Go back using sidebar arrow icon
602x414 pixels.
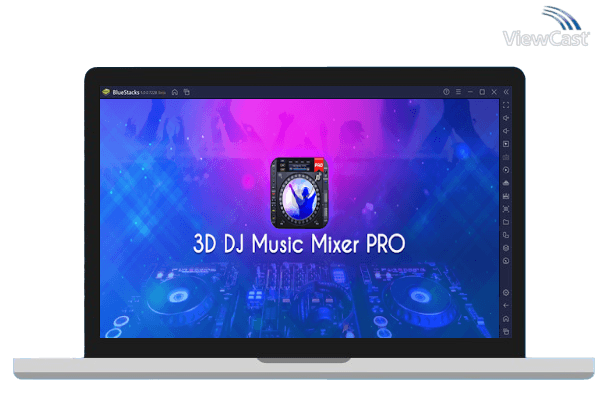(506, 306)
